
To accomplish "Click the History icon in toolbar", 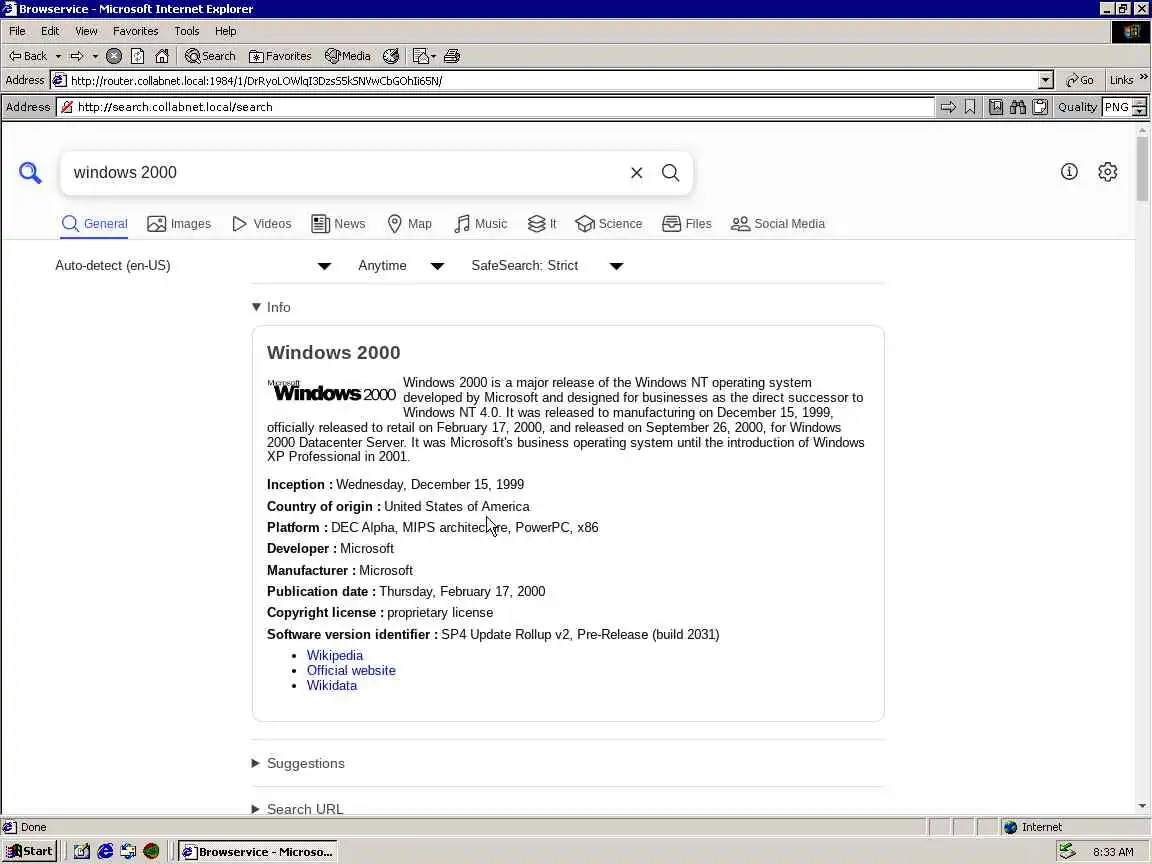I will pos(391,56).
